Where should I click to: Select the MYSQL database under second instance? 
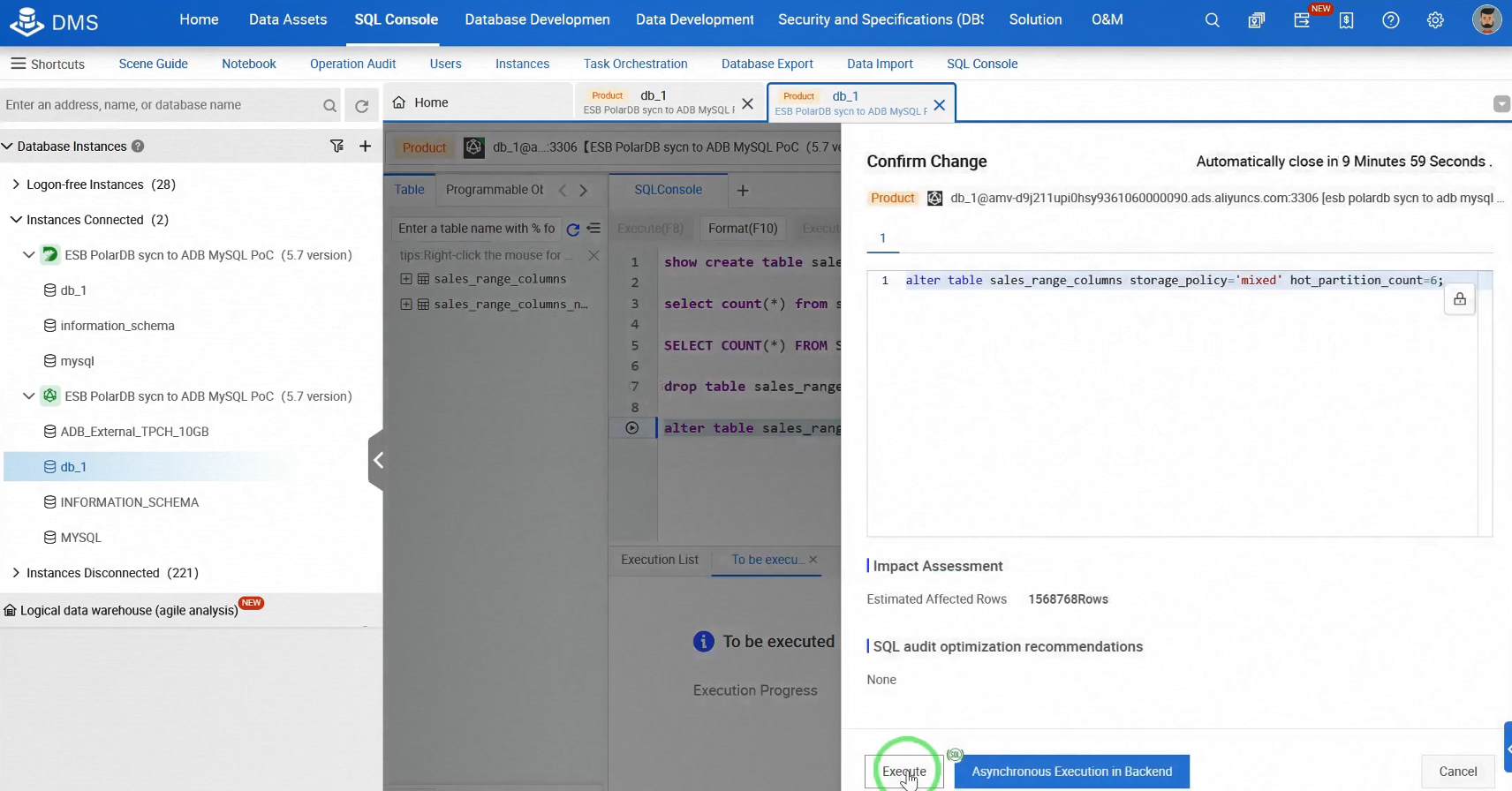click(x=80, y=538)
